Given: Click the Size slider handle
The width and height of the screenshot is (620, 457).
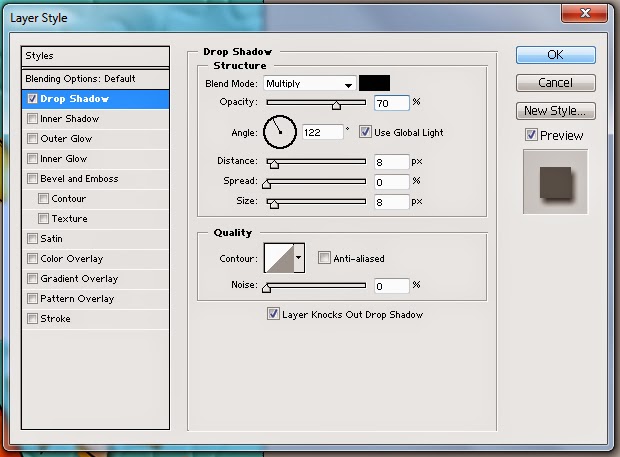Looking at the screenshot, I should pos(274,203).
